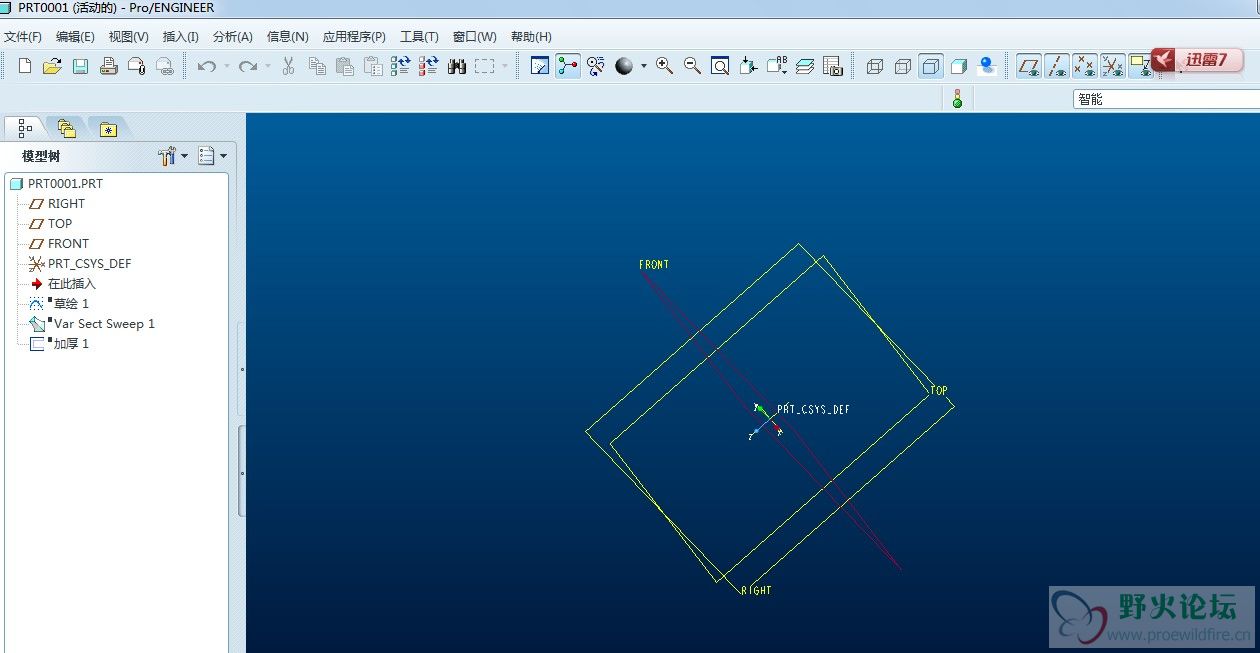Click the Copy icon in toolbar
This screenshot has width=1260, height=653.
[x=317, y=66]
